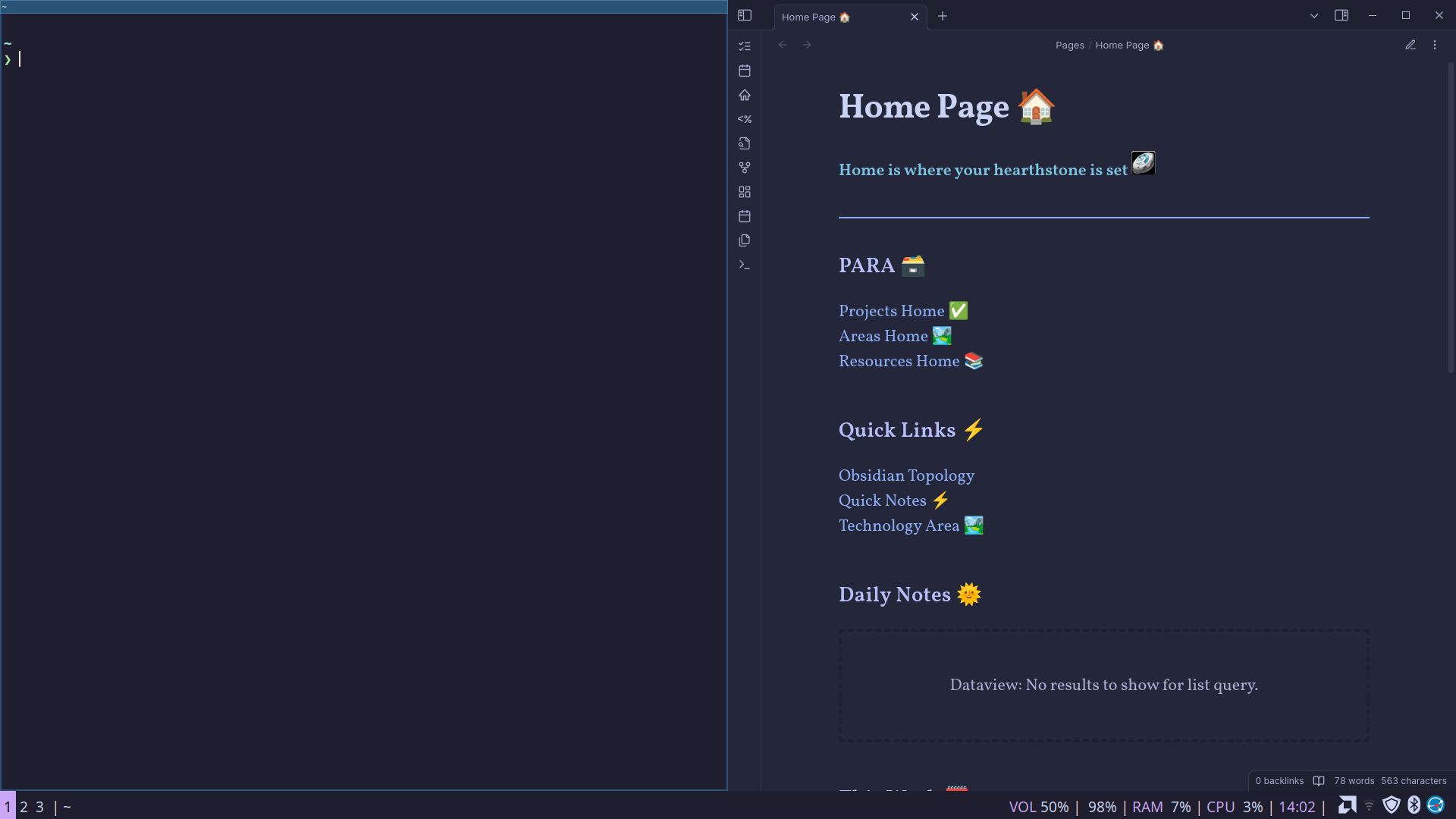Open the more options three-dot menu
Viewport: 1456px width, 819px height.
pos(1435,45)
